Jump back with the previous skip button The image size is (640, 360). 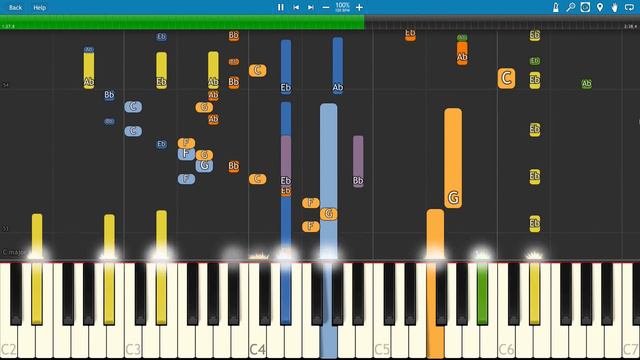point(296,7)
